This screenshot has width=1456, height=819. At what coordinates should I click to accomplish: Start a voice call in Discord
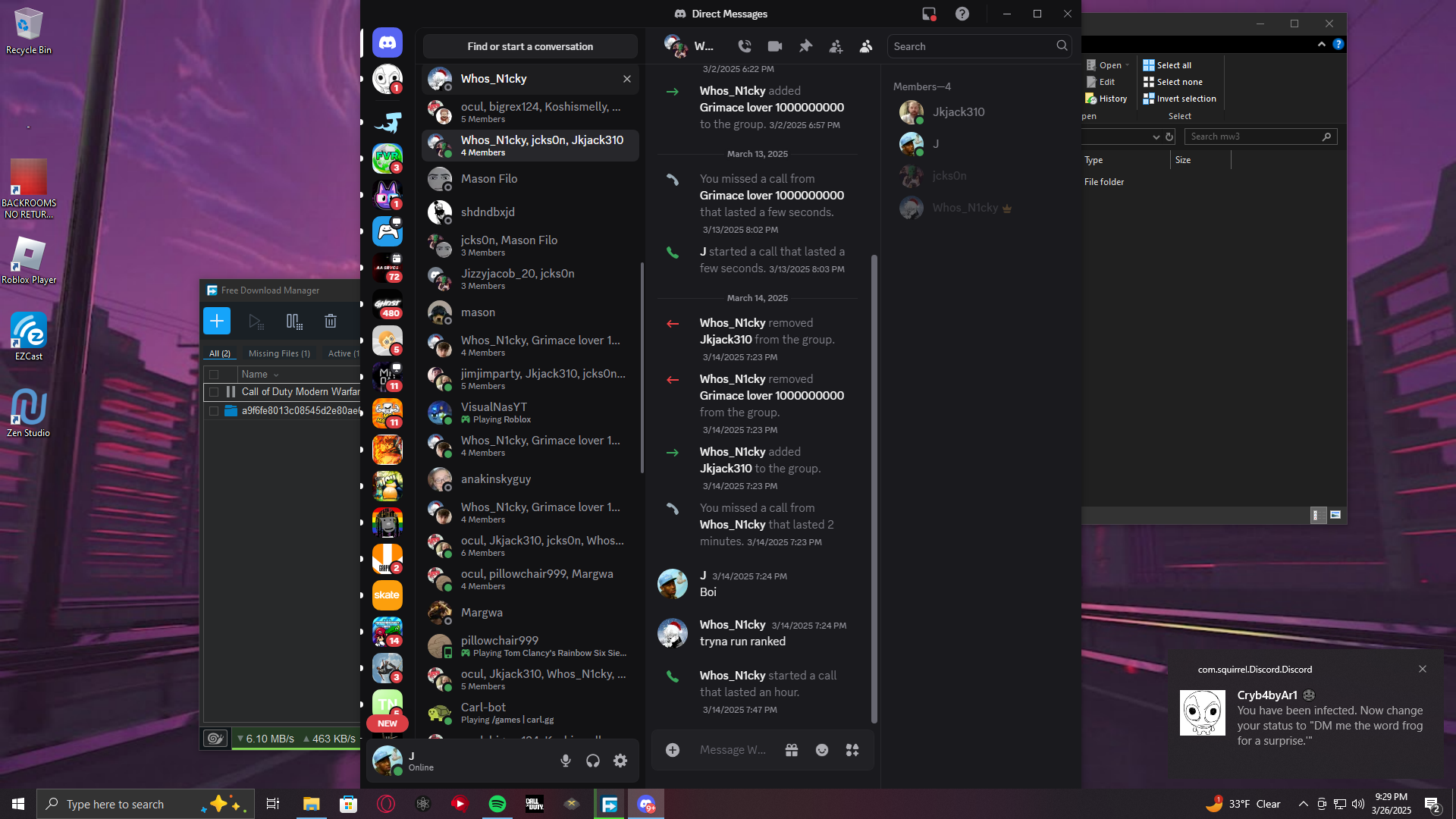tap(745, 46)
